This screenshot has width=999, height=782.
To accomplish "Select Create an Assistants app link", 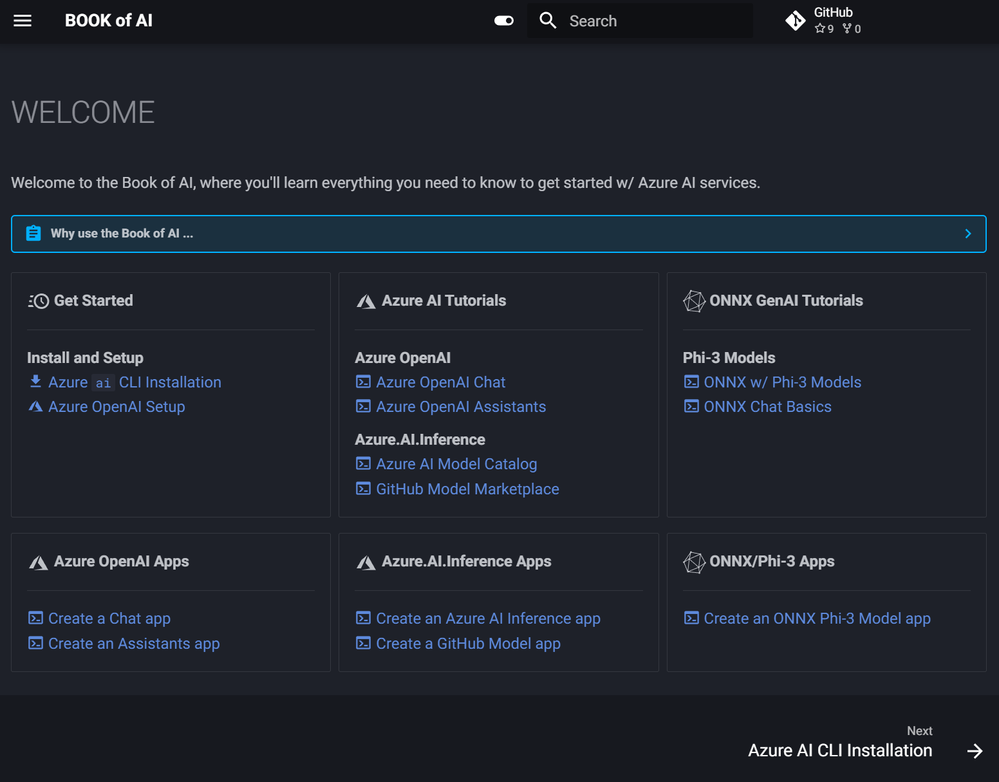I will point(134,644).
